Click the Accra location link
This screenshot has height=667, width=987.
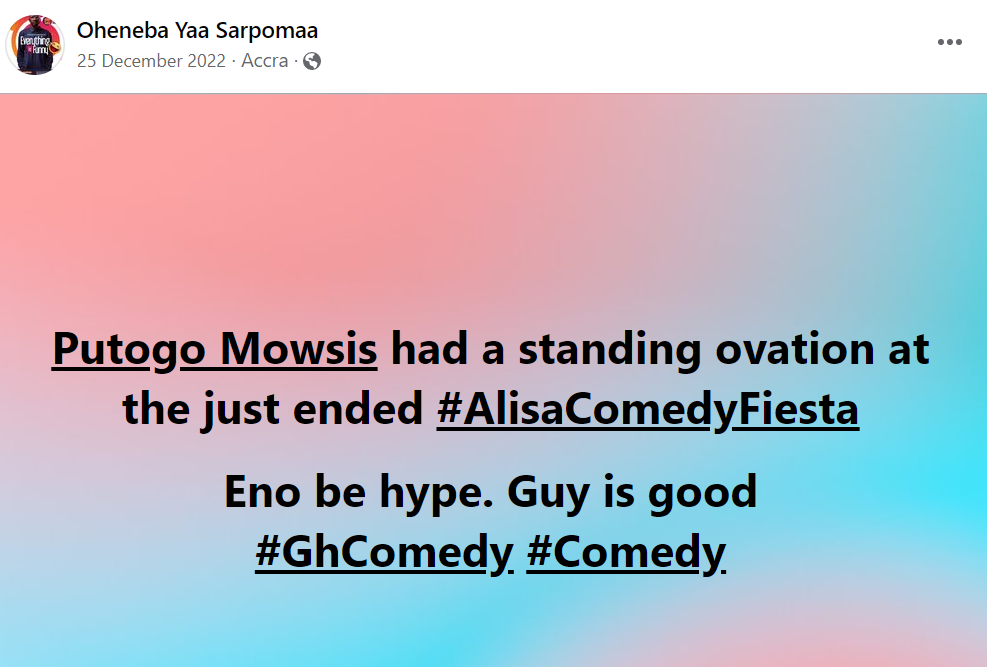[264, 61]
